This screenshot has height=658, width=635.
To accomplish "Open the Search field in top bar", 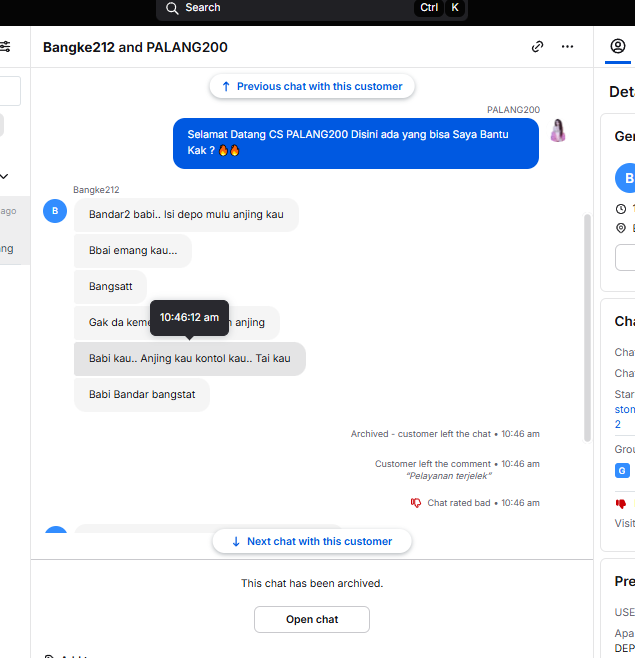I will (x=311, y=8).
